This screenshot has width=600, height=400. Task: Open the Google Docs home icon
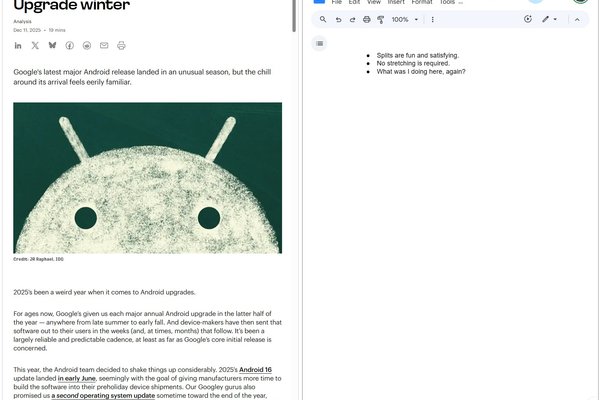319,1
